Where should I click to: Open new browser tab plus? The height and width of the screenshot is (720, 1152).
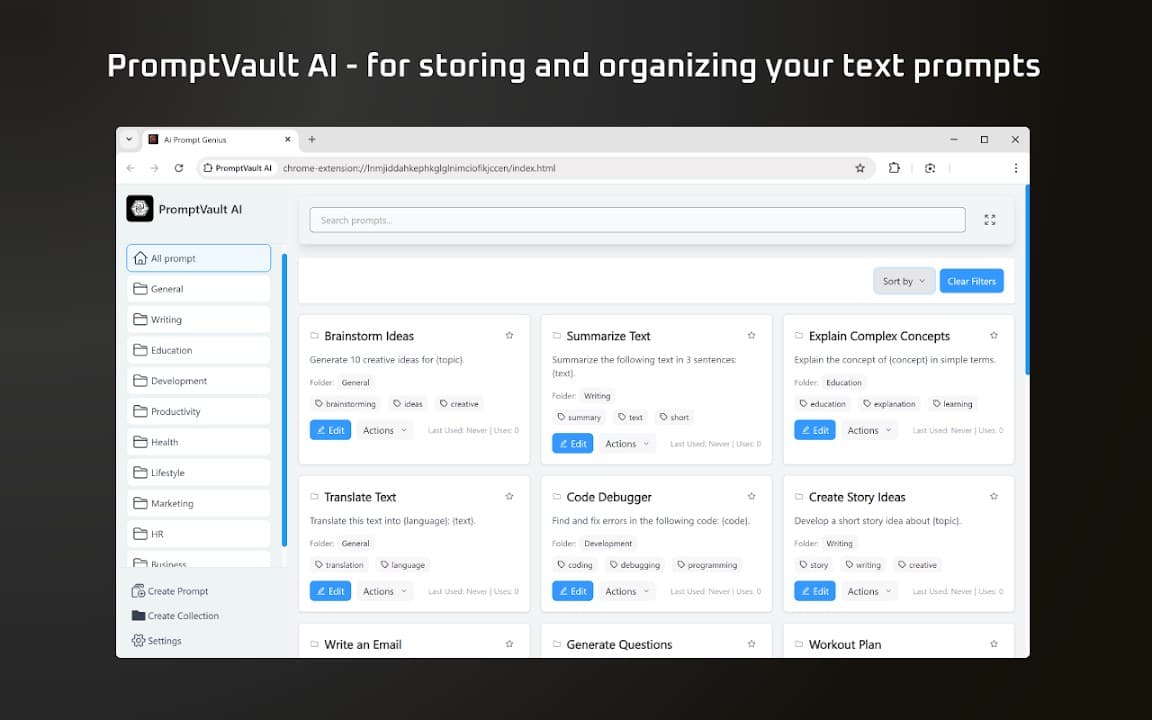click(x=312, y=139)
